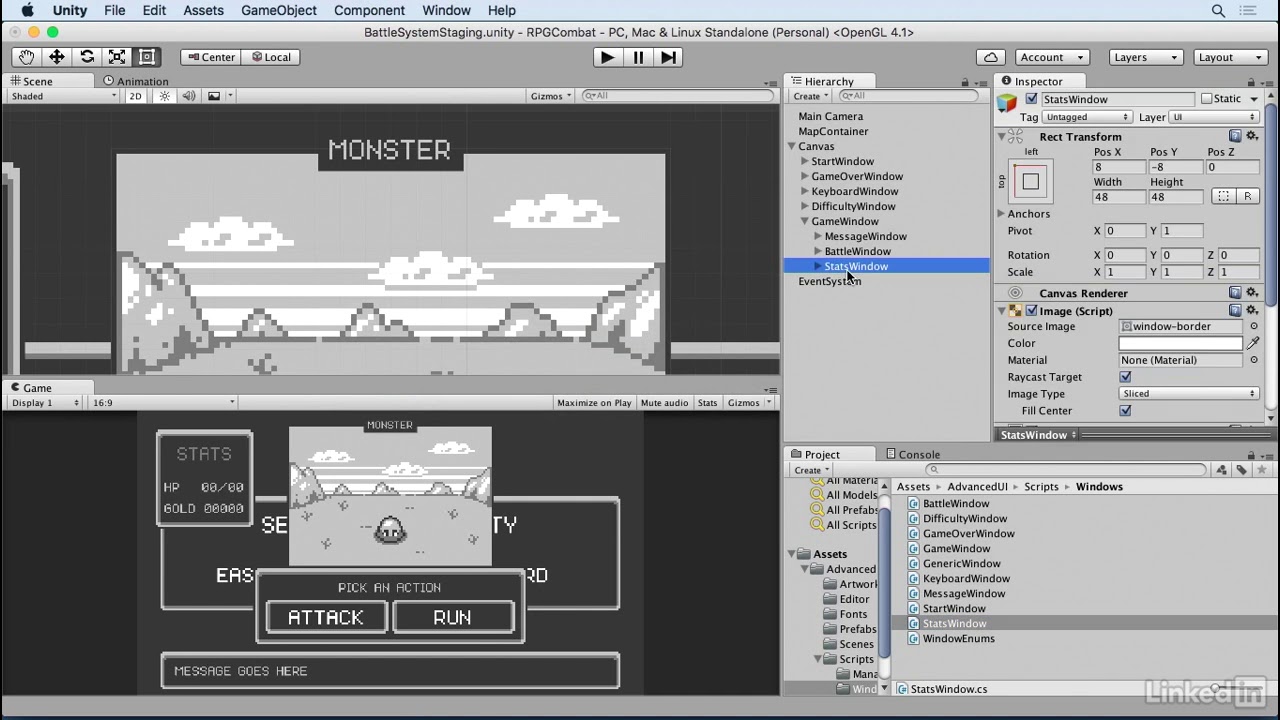Viewport: 1280px width, 720px height.
Task: Click Source Image object picker circle
Action: [1254, 326]
